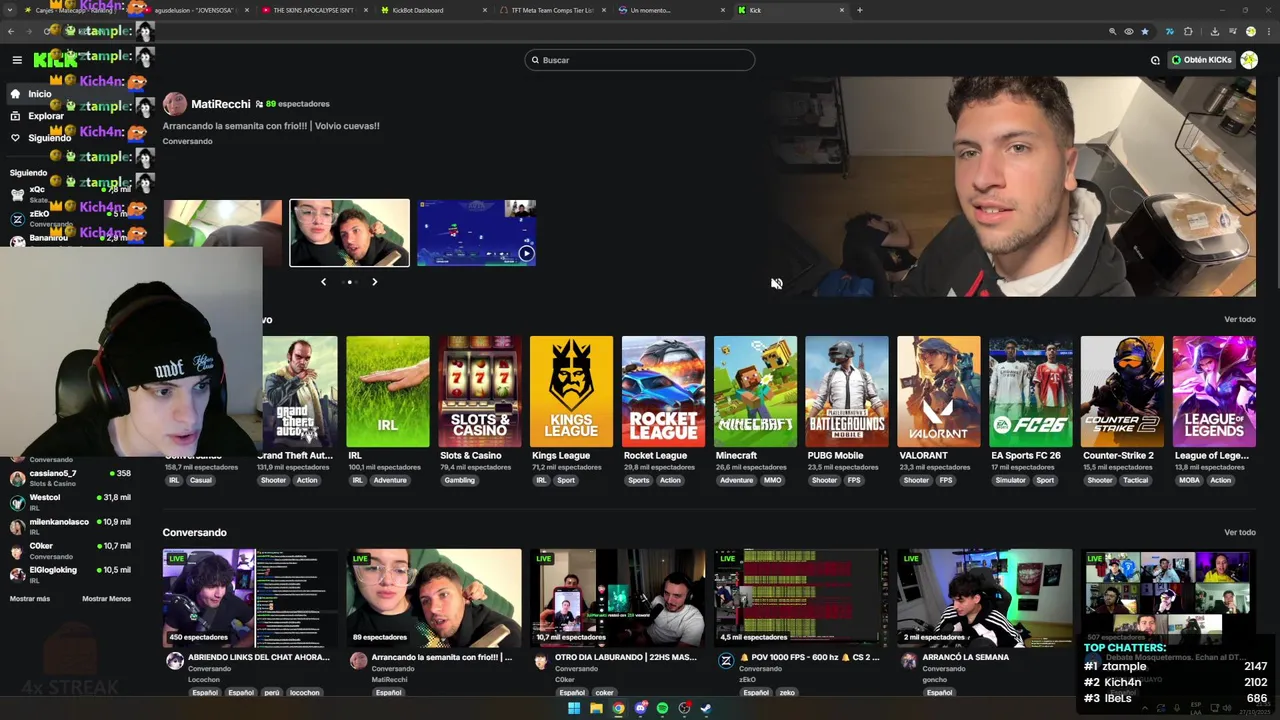Viewport: 1280px width, 720px height.
Task: Select the MatiRecchi carousel thumbnail
Action: (x=349, y=233)
